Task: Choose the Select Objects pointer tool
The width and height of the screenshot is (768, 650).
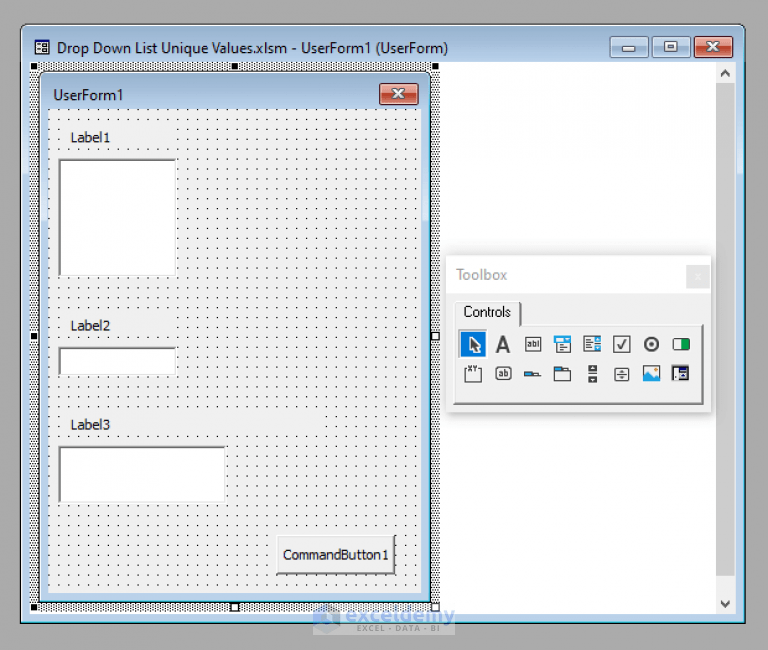Action: pyautogui.click(x=473, y=344)
